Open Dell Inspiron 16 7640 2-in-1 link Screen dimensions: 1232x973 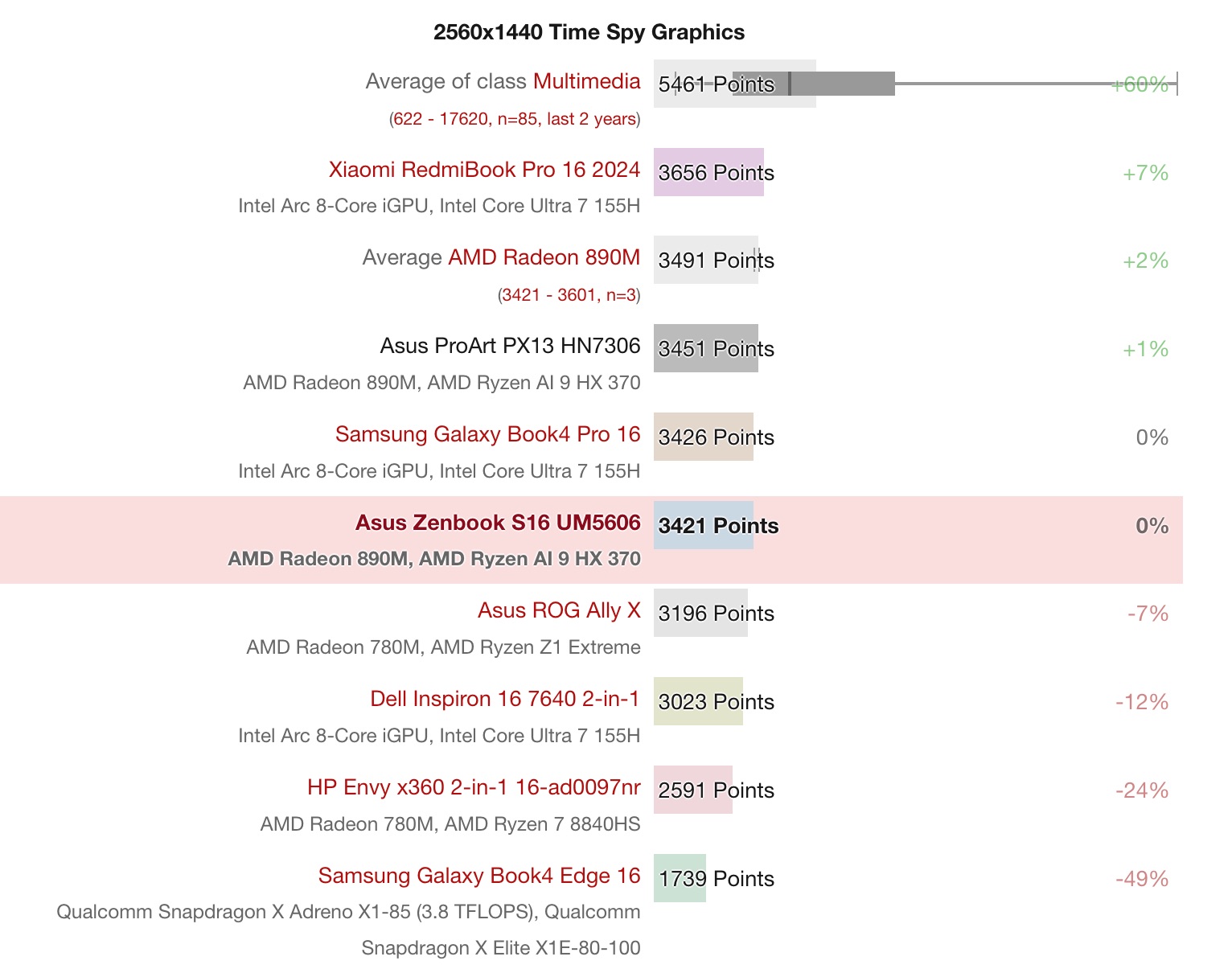click(505, 699)
